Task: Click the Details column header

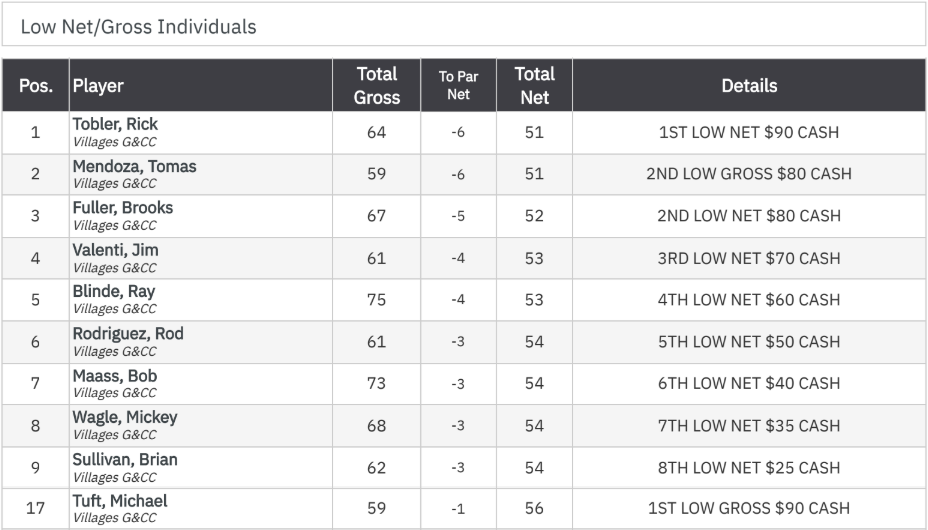Action: click(749, 85)
